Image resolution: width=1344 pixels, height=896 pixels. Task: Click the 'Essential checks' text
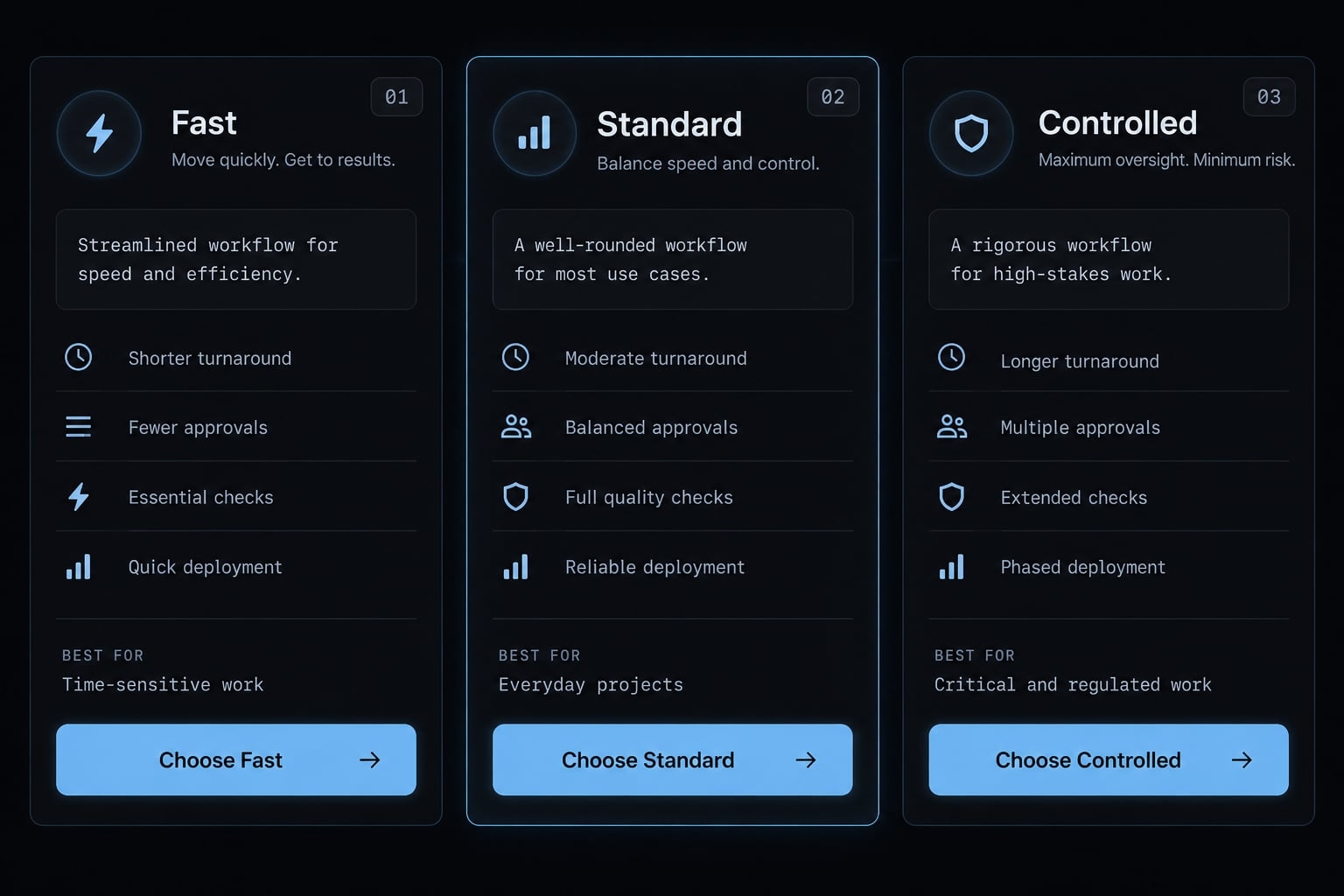click(200, 498)
